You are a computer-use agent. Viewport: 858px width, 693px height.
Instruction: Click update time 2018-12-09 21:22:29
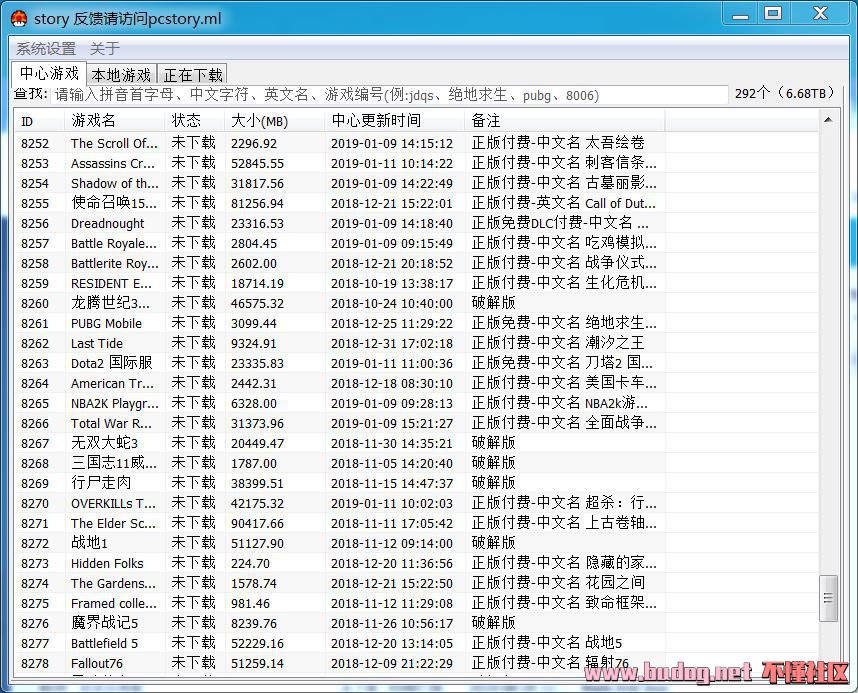[x=392, y=663]
